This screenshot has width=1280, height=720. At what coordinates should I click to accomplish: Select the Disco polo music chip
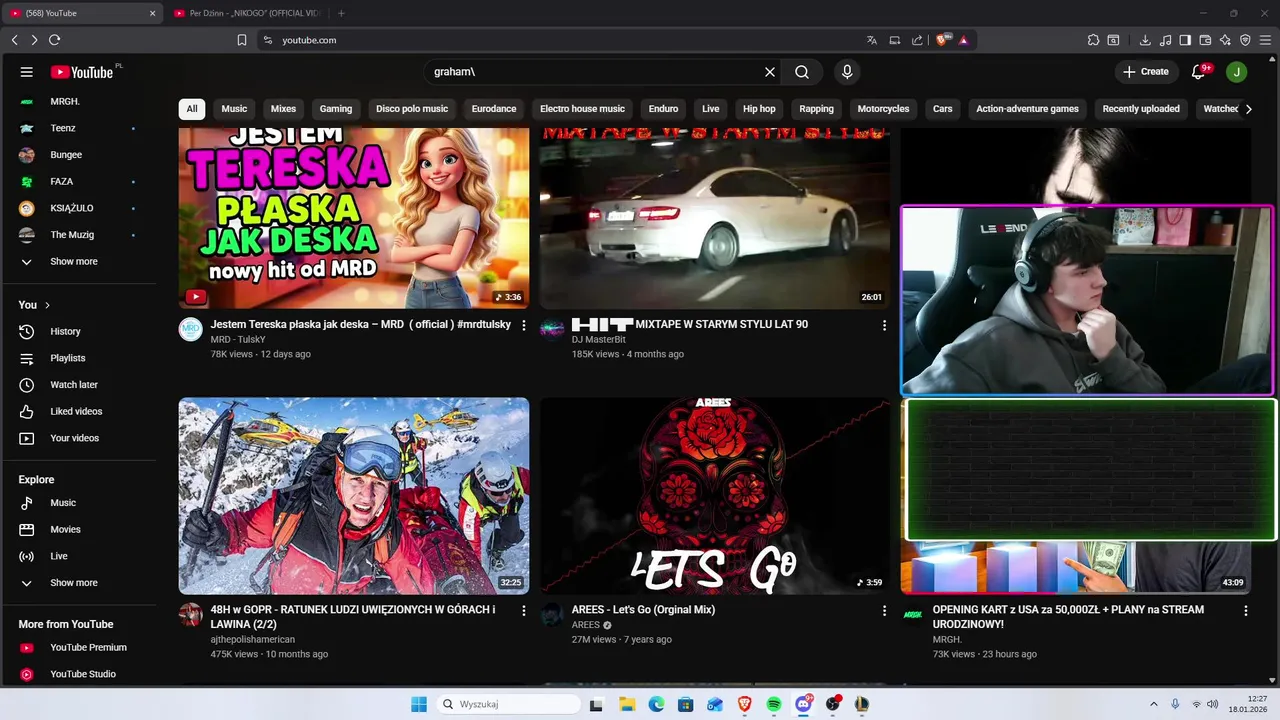[x=412, y=109]
